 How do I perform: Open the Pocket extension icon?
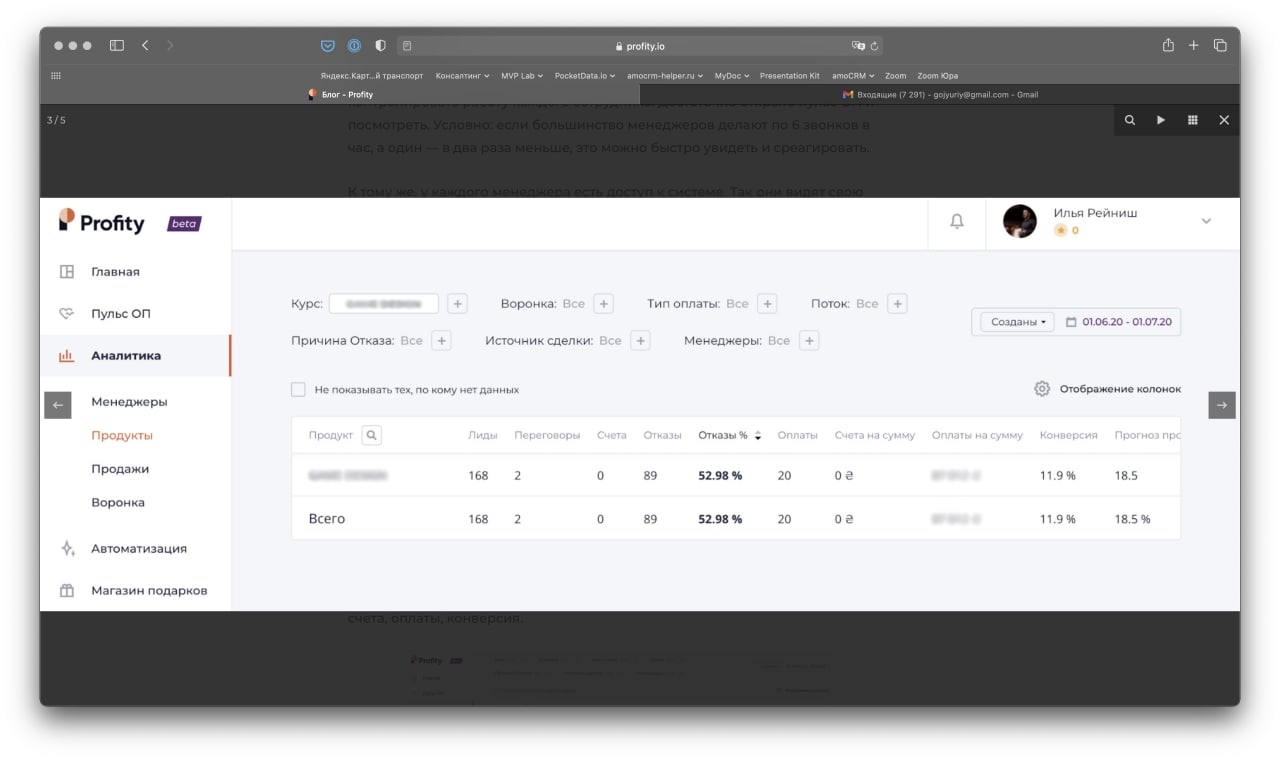click(327, 46)
